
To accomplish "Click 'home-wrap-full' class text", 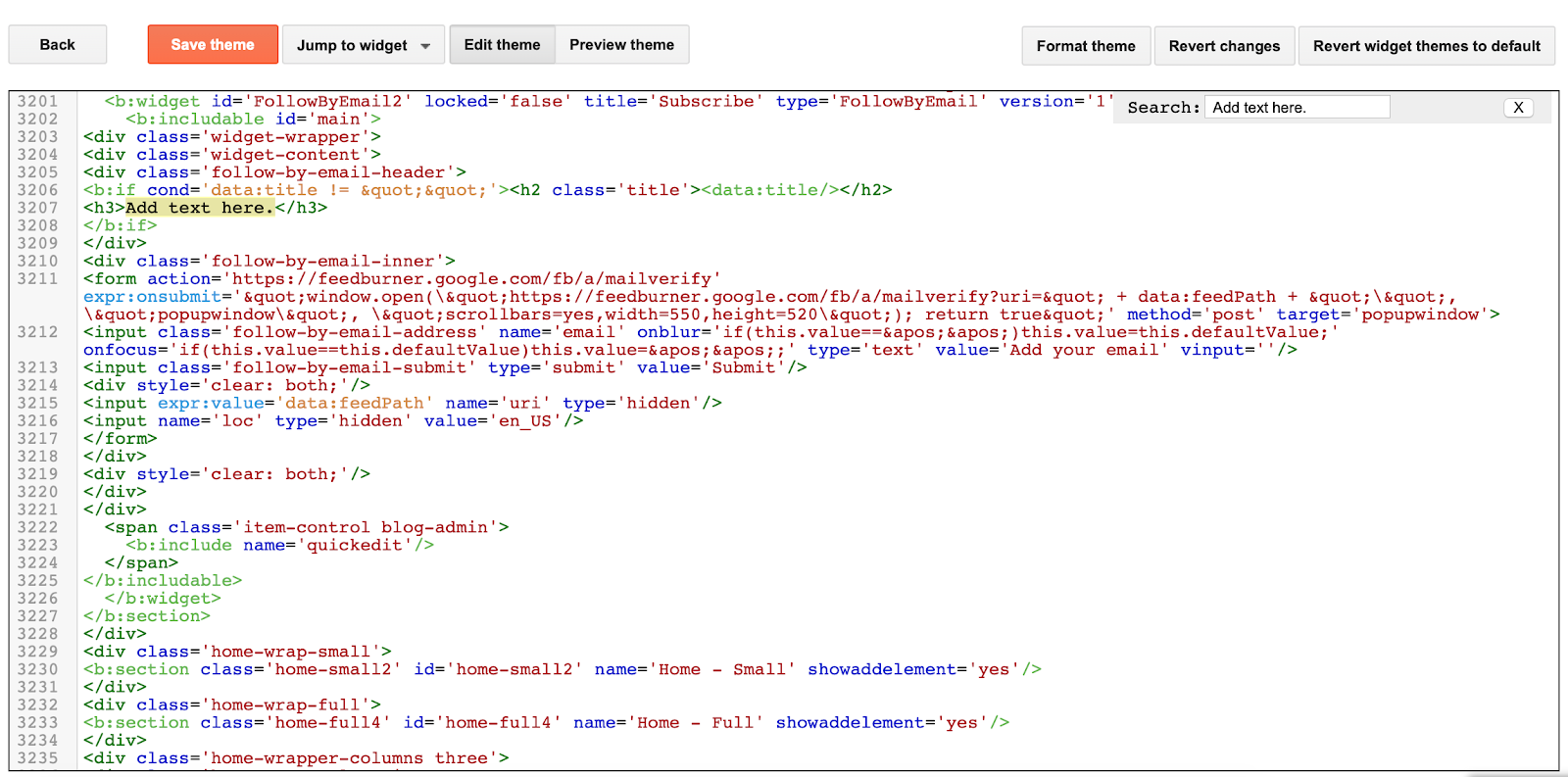I will (x=285, y=705).
